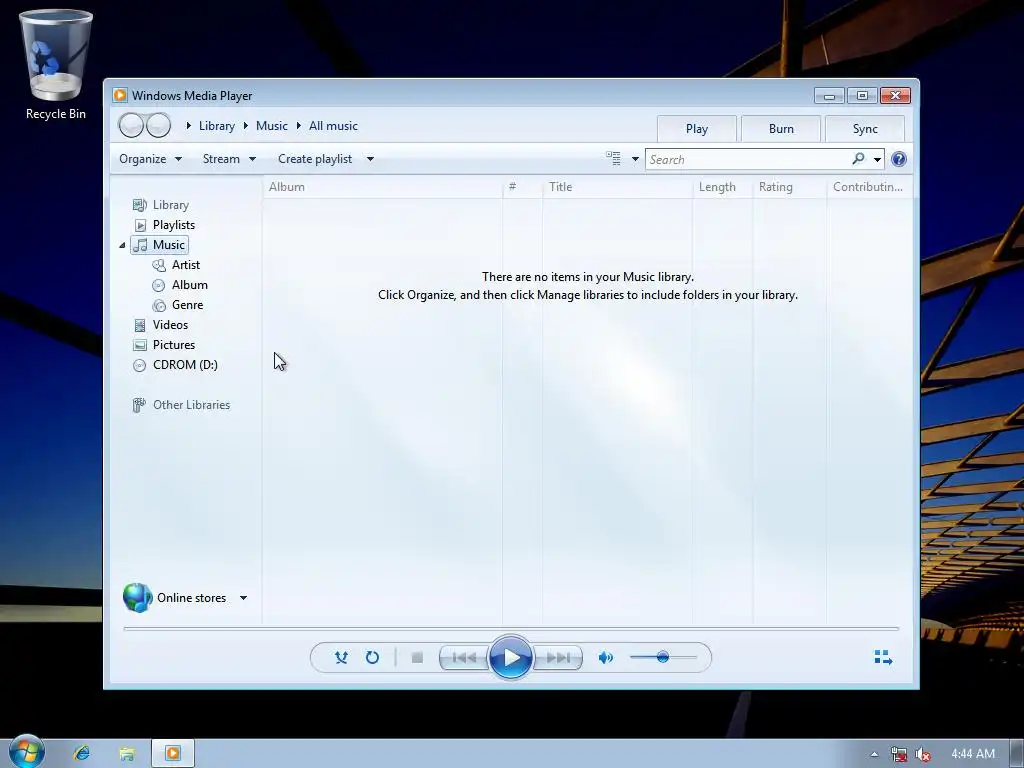Image resolution: width=1024 pixels, height=768 pixels.
Task: Click the Media Player taskbar button
Action: (173, 753)
